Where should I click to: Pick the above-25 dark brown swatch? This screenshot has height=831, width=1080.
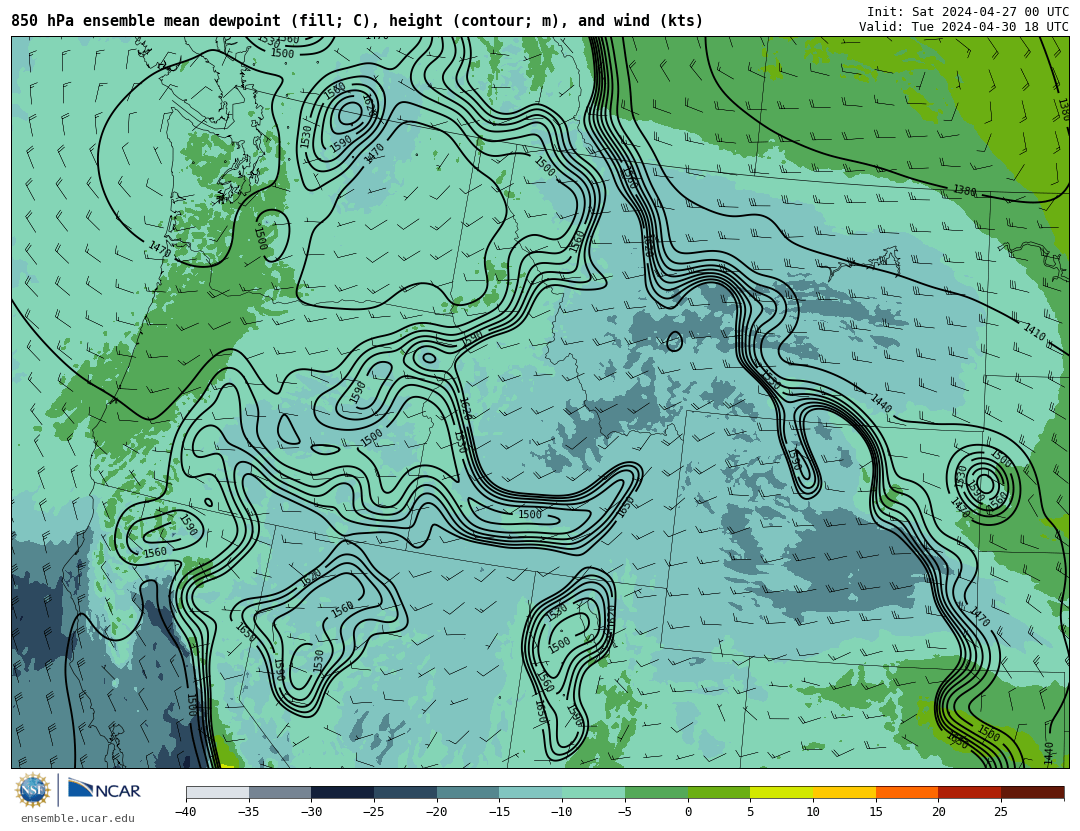(1032, 792)
